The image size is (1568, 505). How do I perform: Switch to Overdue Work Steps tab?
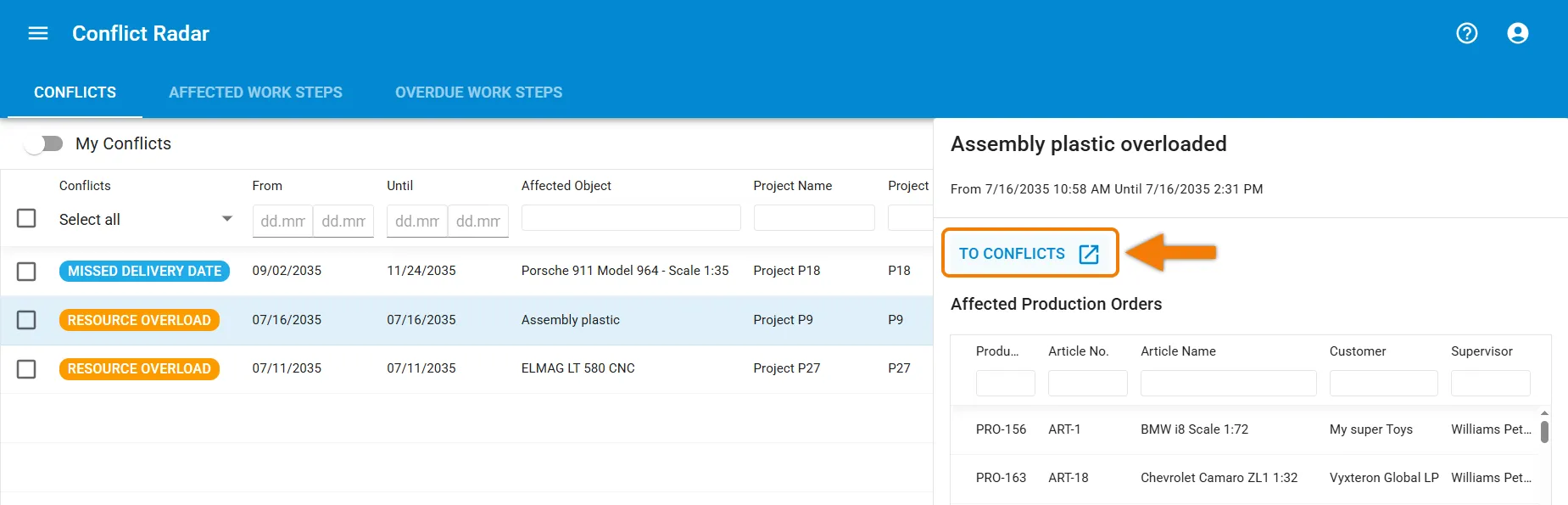point(478,93)
